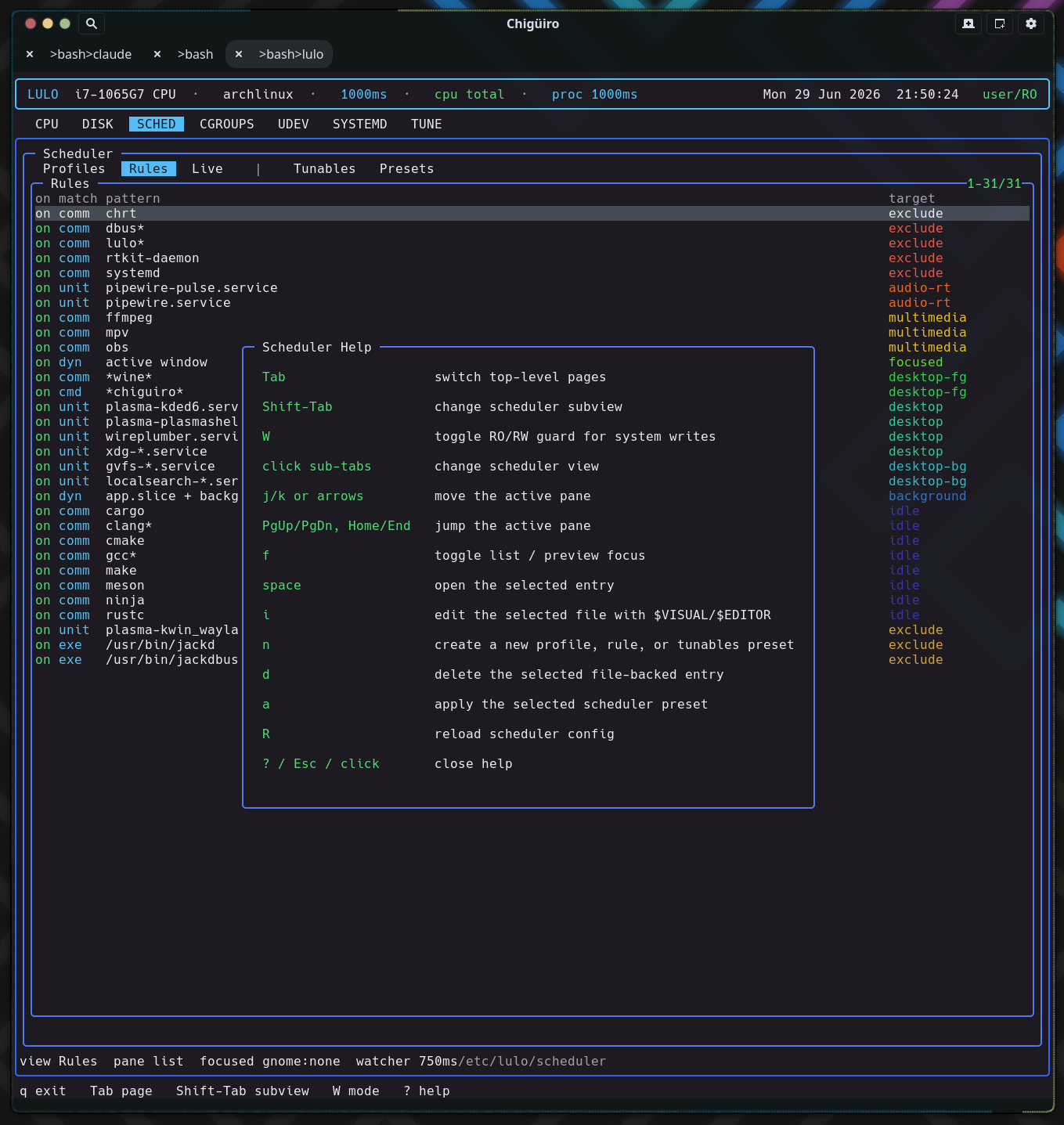Screen dimensions: 1064x1125
Task: Click 'q exit' in the footer
Action: (43, 1091)
